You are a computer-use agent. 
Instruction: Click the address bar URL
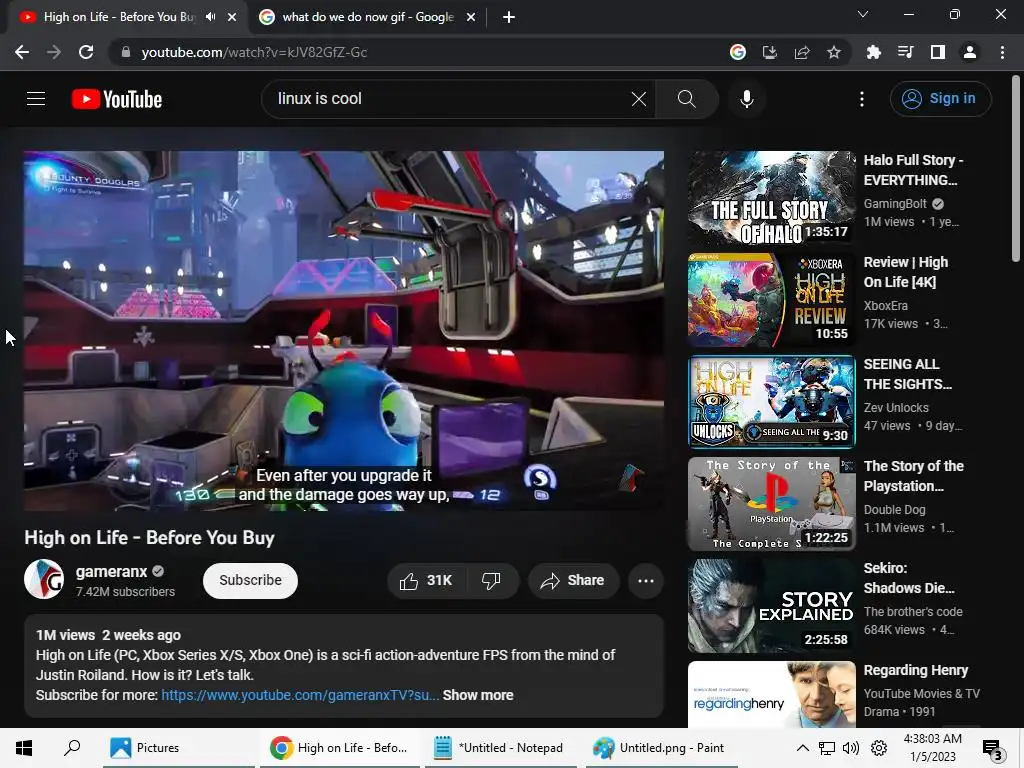pos(254,52)
